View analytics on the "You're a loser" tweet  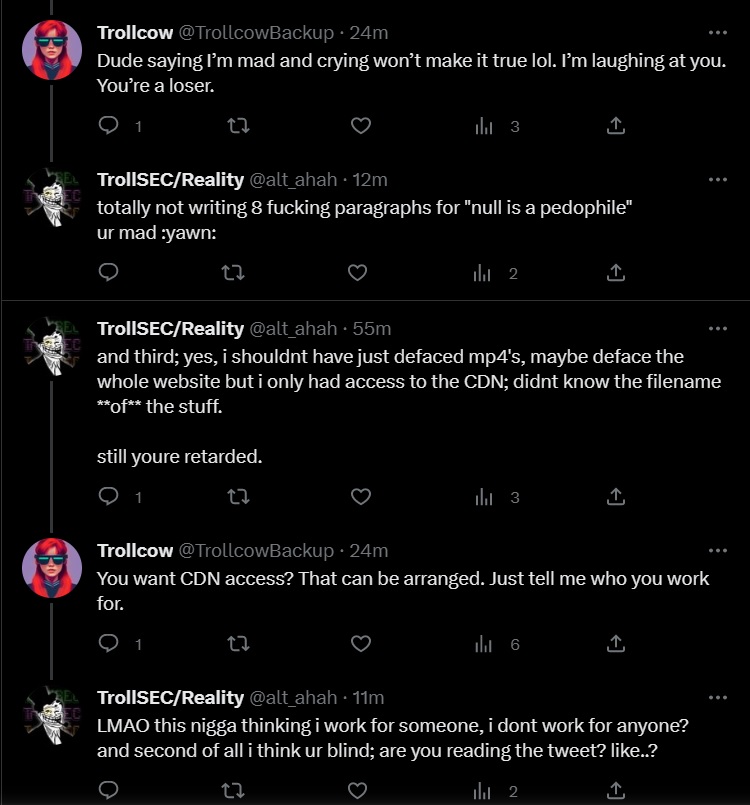[484, 126]
